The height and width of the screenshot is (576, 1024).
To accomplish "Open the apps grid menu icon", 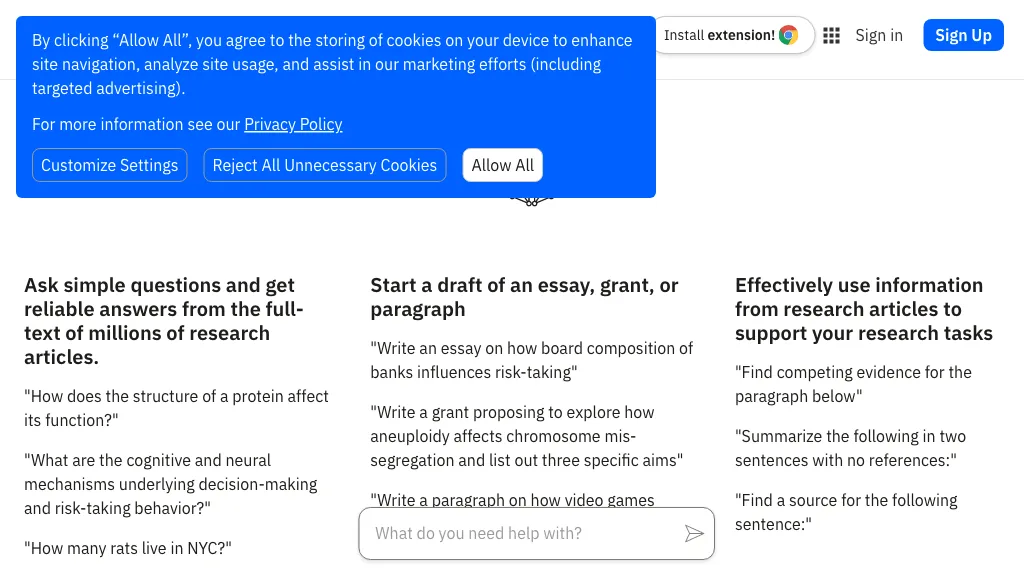I will coord(831,36).
